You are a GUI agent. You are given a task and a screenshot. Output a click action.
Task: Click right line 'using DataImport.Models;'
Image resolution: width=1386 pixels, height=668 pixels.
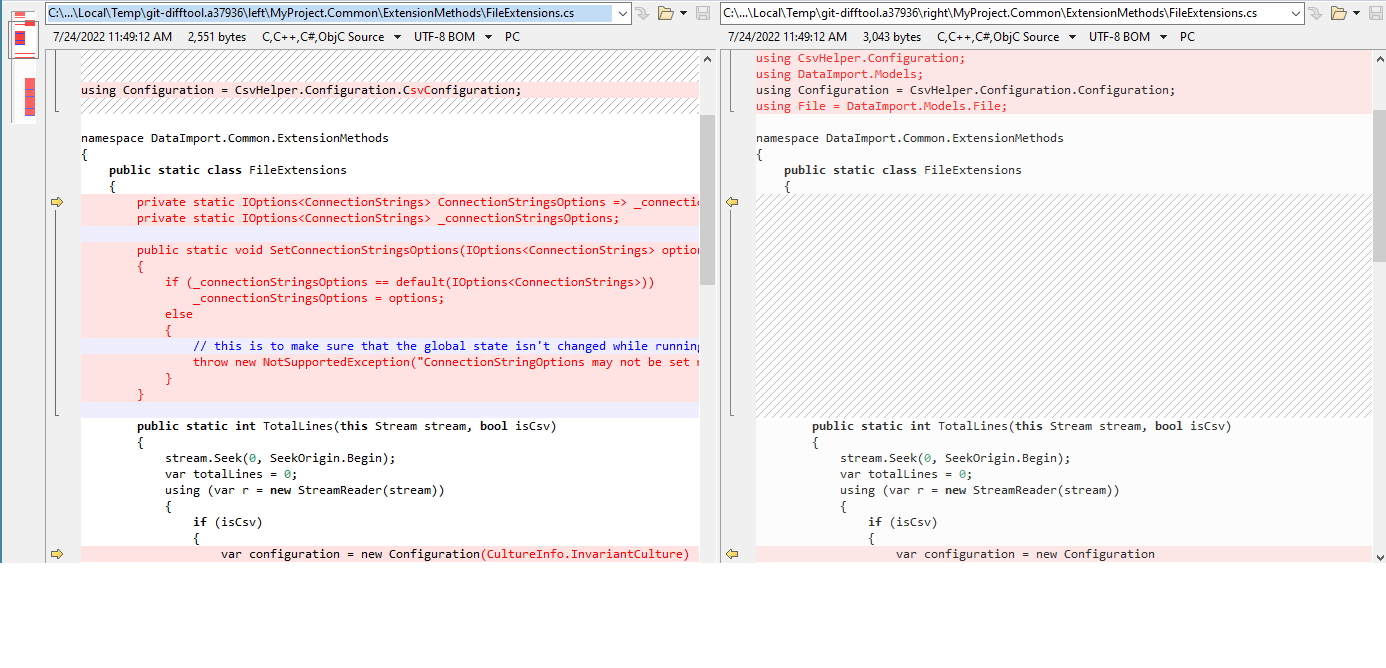coord(839,74)
